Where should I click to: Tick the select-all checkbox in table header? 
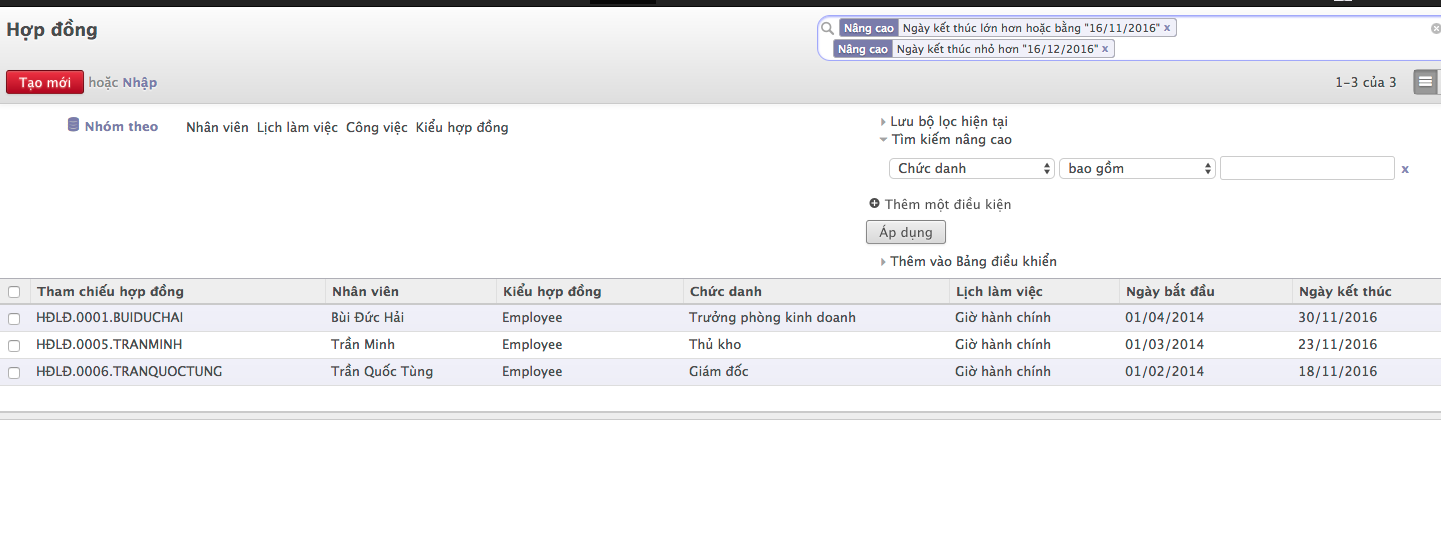click(x=14, y=292)
